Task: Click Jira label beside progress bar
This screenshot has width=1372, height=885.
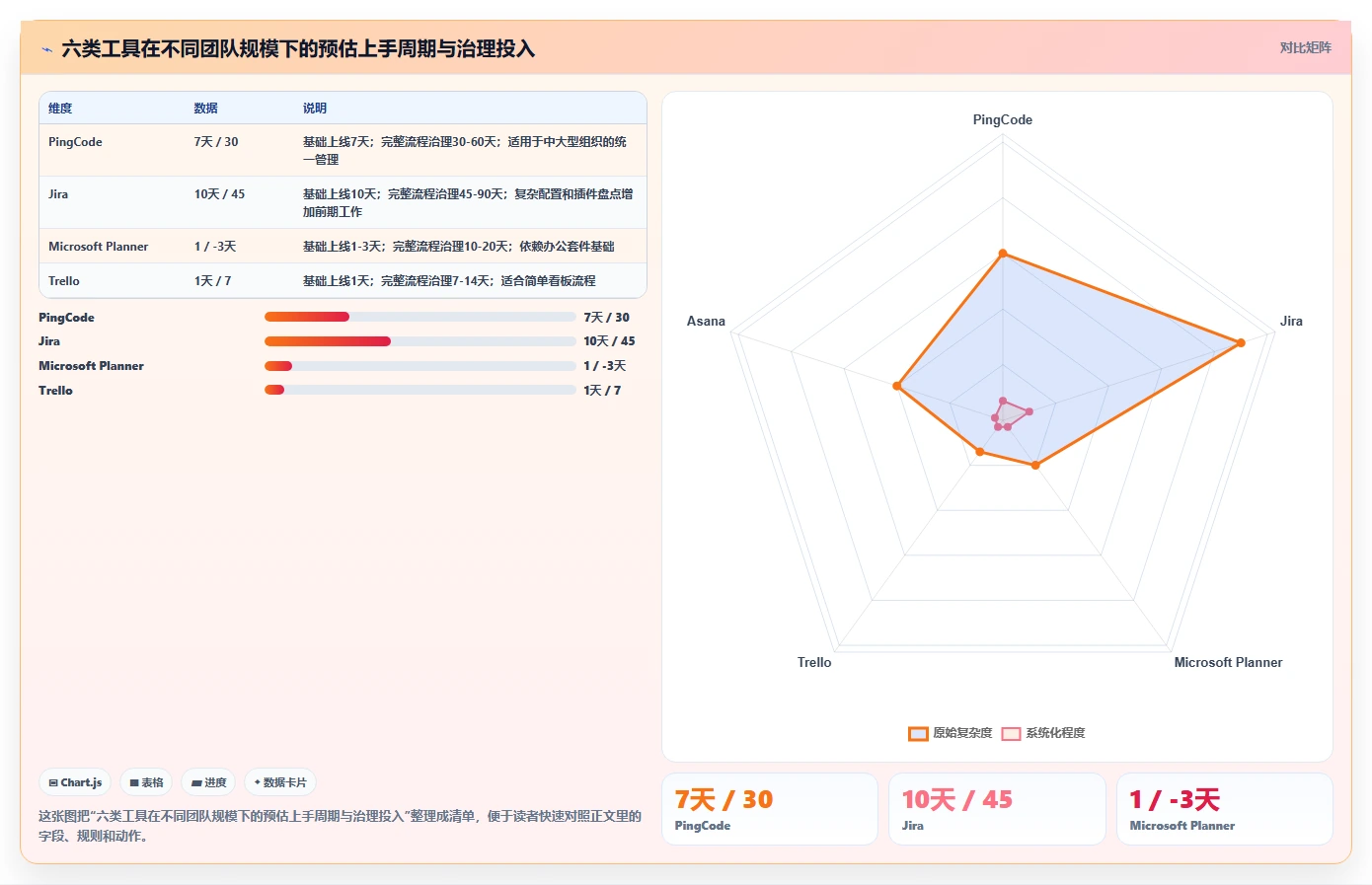Action: pyautogui.click(x=49, y=341)
